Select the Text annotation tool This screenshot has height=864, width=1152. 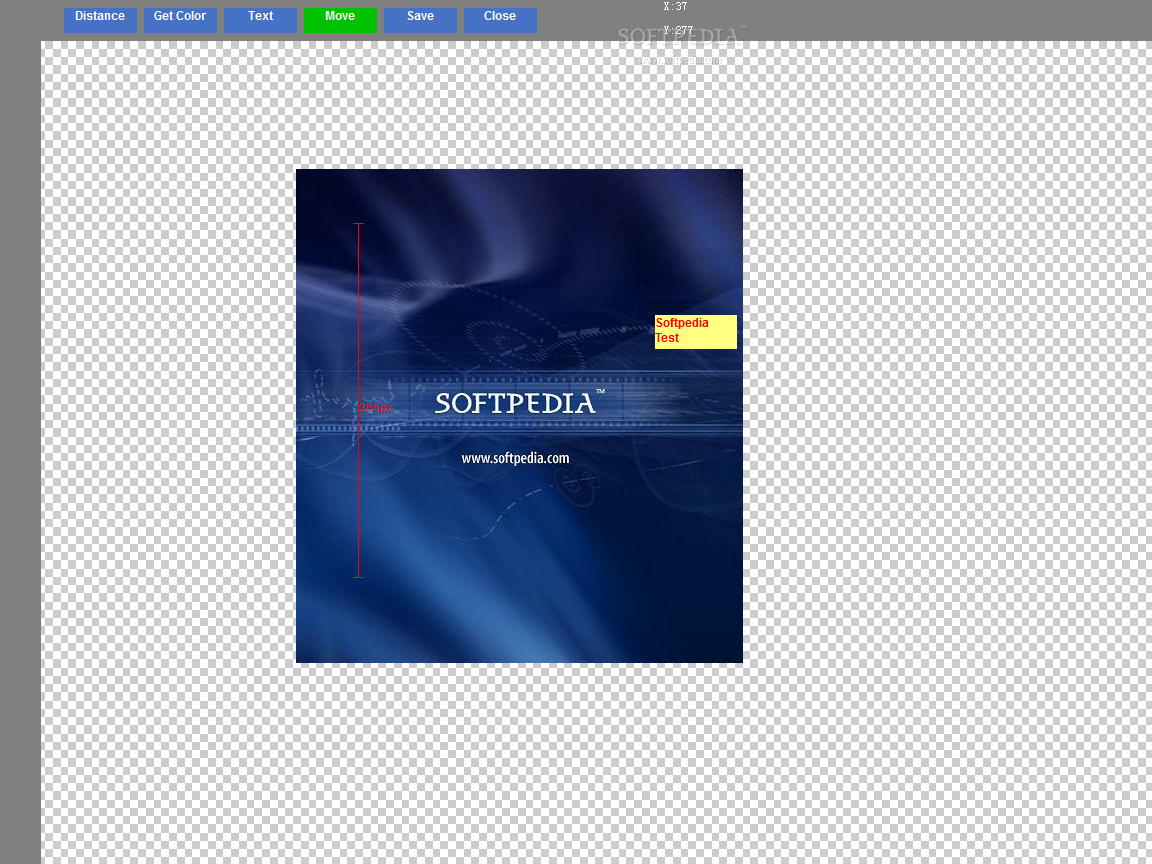tap(260, 20)
